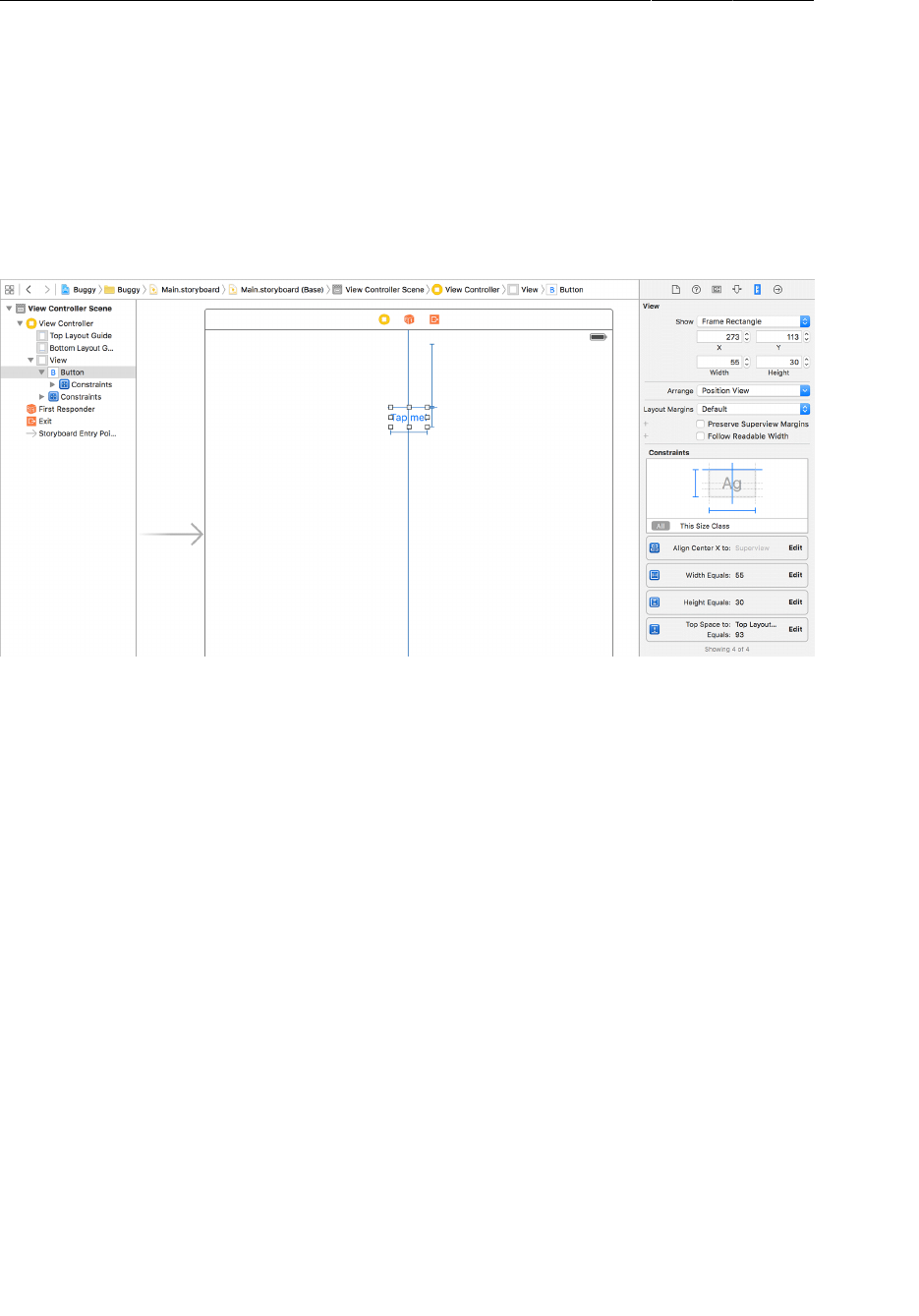919x1316 pixels.
Task: Open the related items grid menu
Action: (x=10, y=290)
